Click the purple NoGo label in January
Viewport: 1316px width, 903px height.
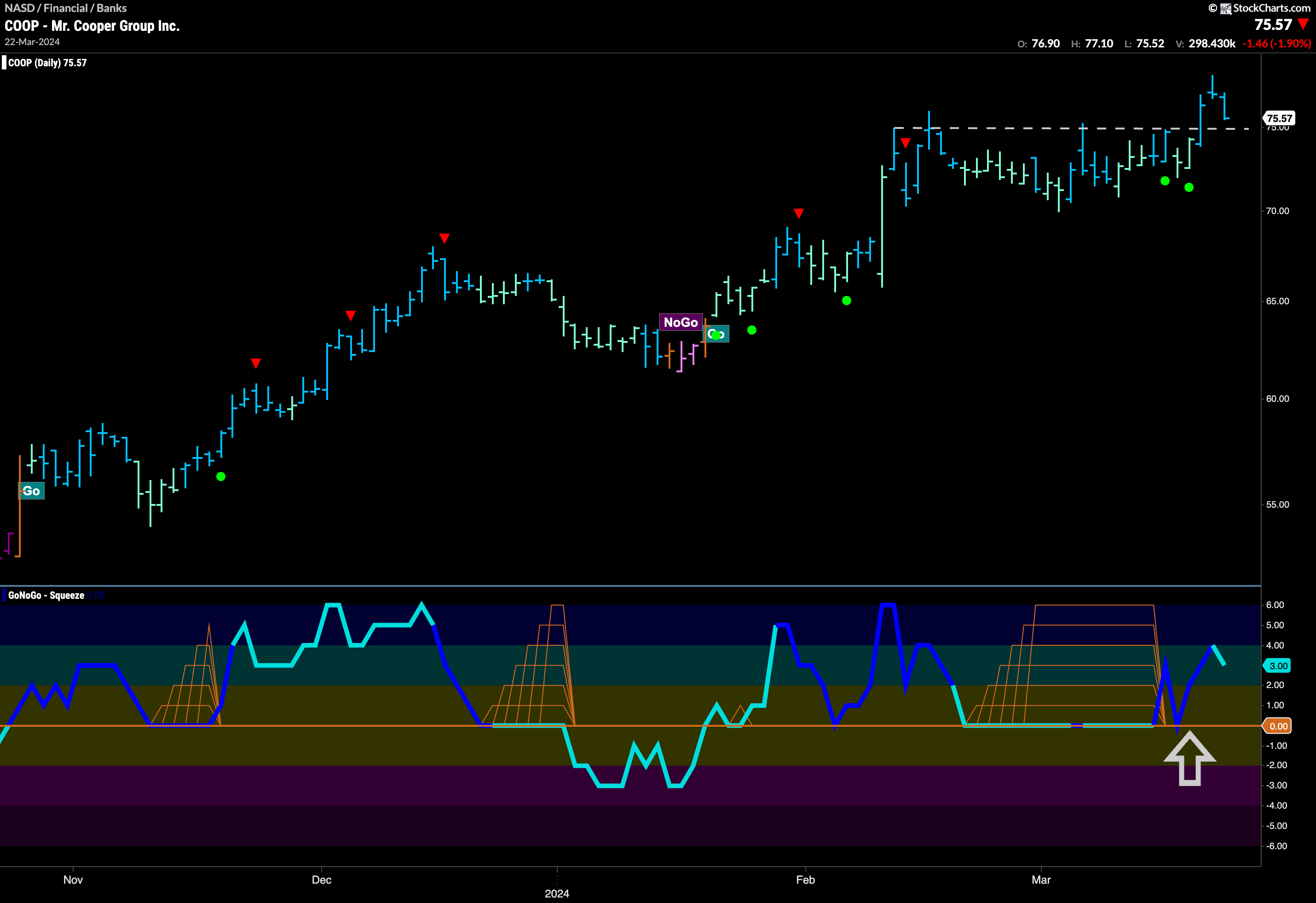click(x=681, y=322)
